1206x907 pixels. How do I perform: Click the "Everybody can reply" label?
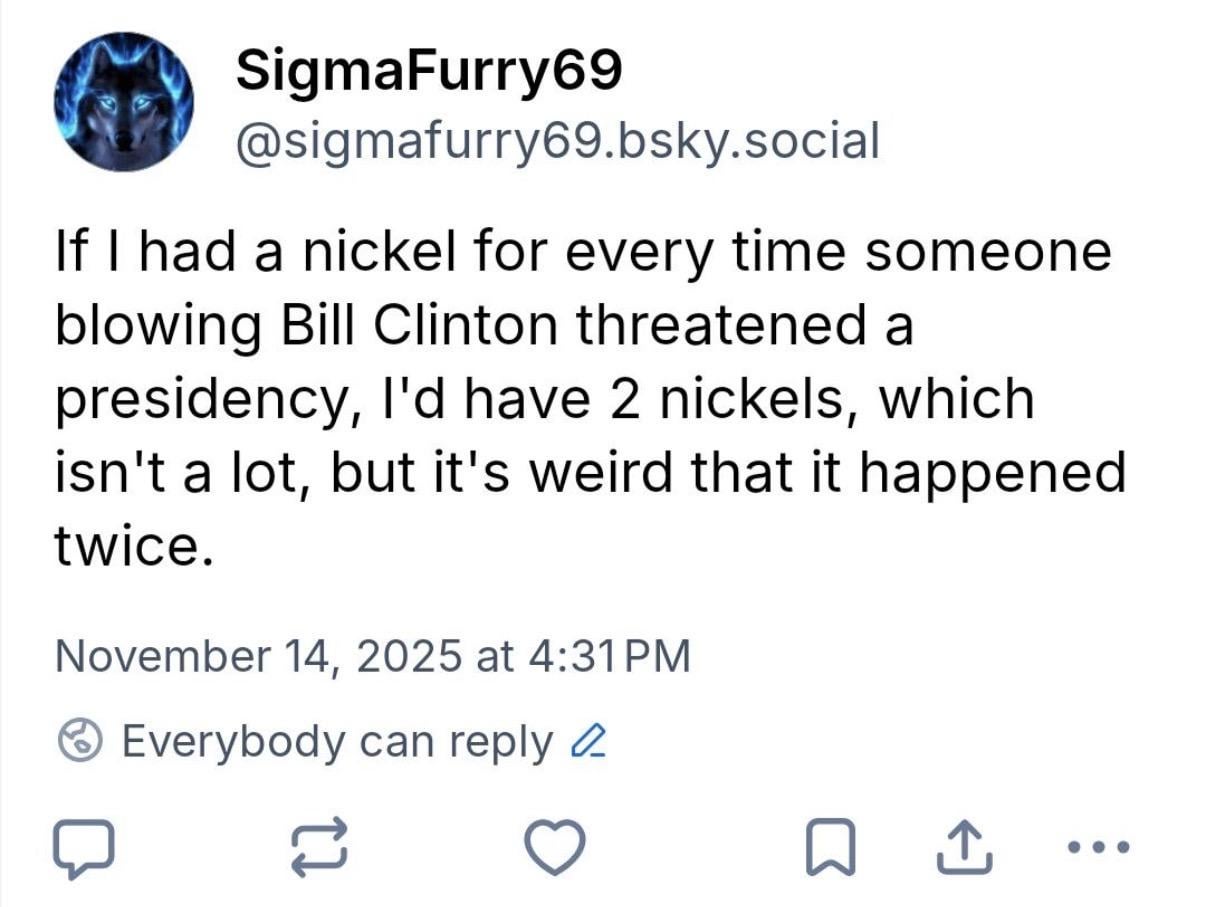[x=336, y=741]
